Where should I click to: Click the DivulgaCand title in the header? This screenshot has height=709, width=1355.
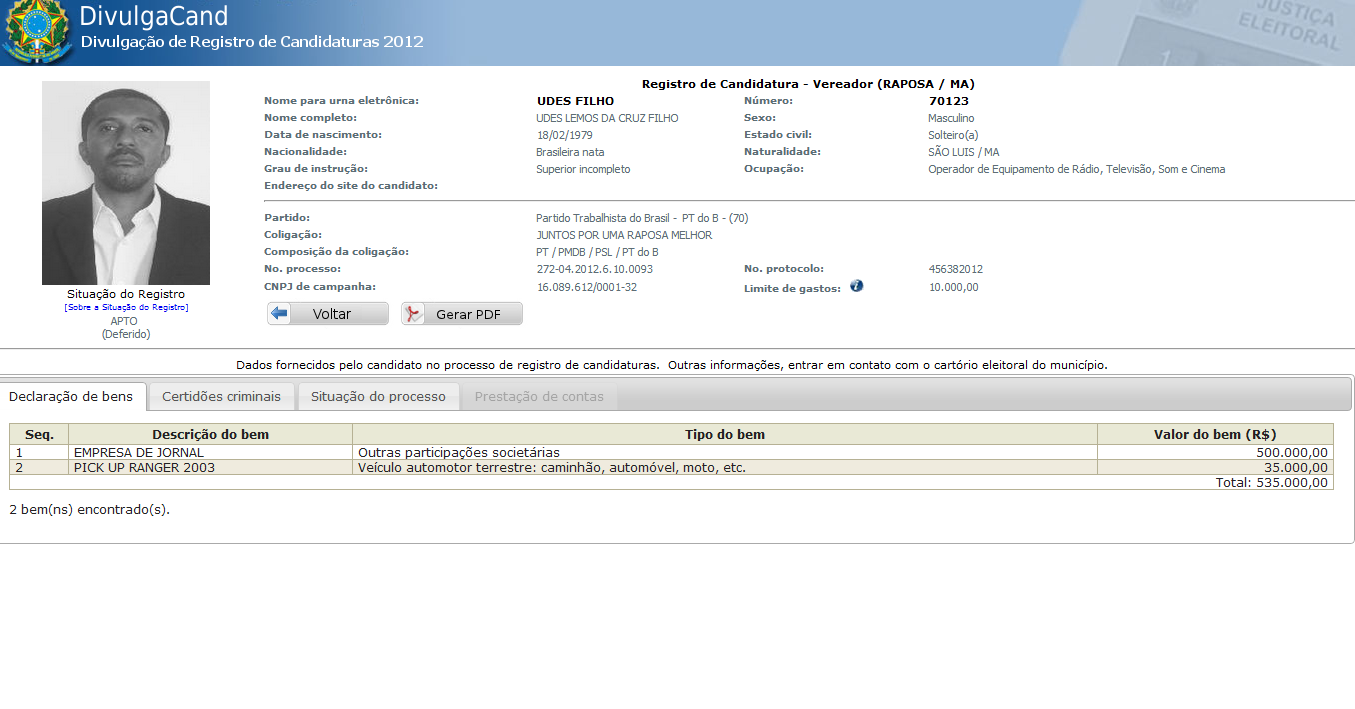point(154,16)
